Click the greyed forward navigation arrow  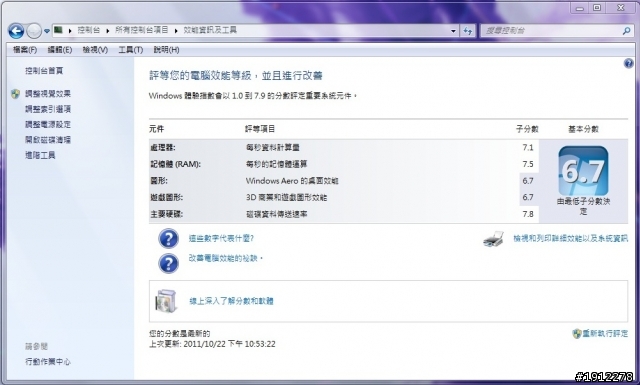click(x=34, y=31)
